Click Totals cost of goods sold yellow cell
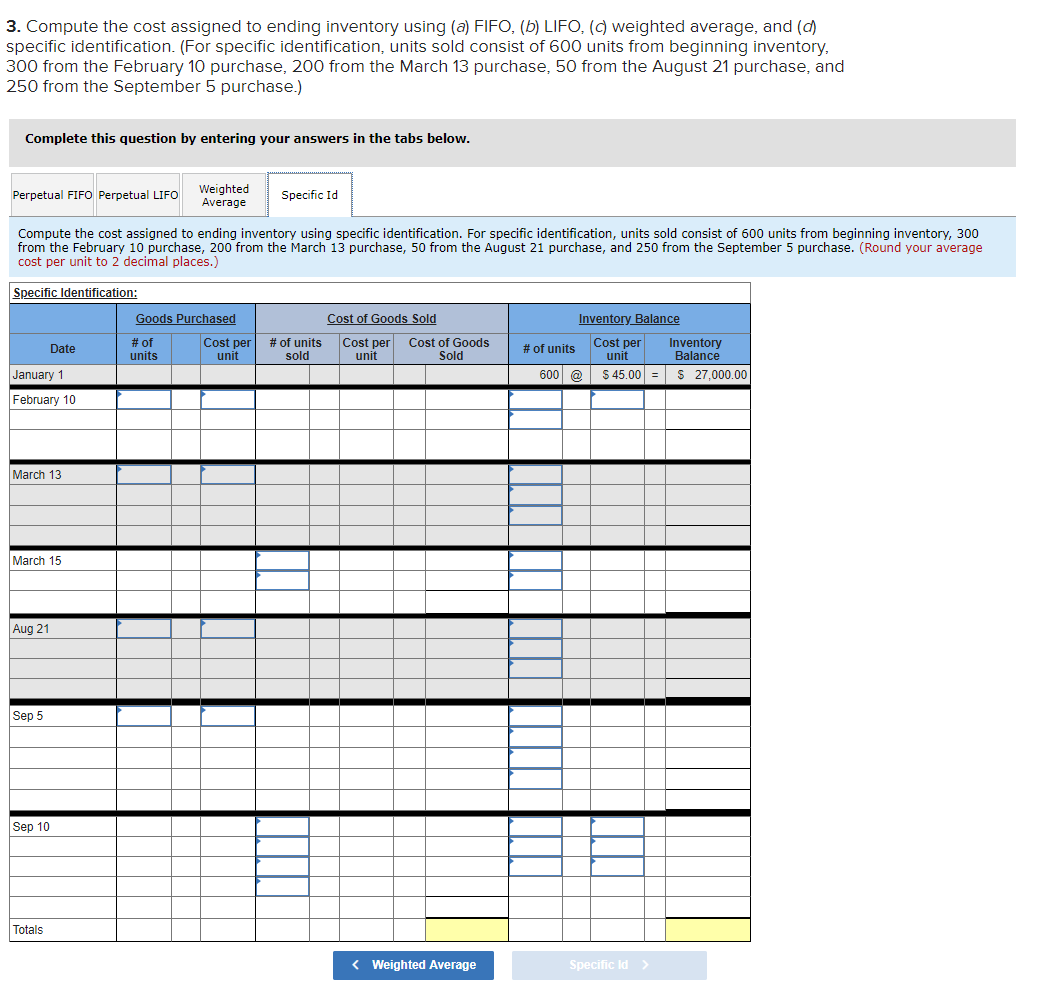1042x1007 pixels. pos(467,930)
